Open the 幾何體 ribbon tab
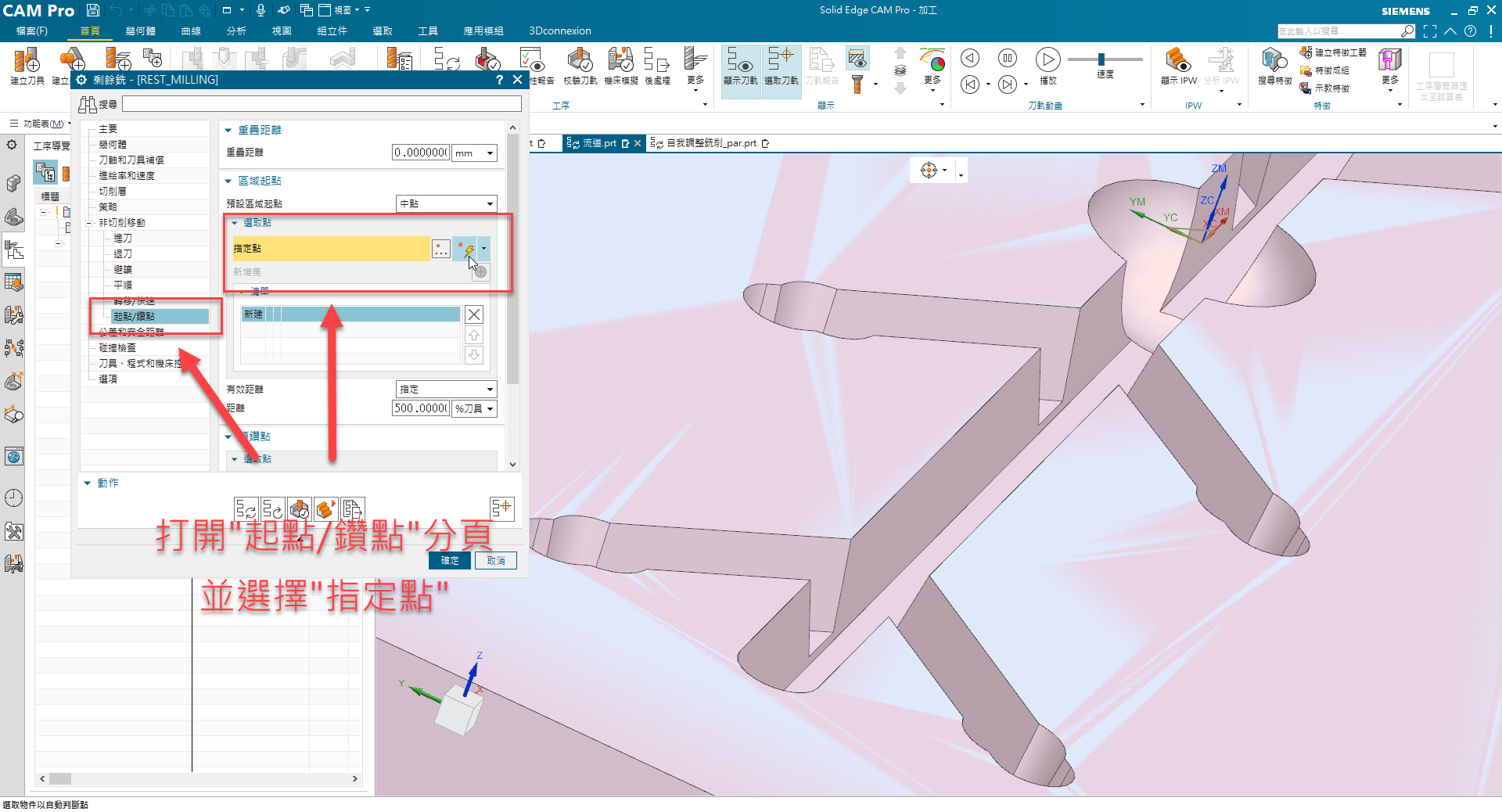The image size is (1502, 812). point(141,31)
